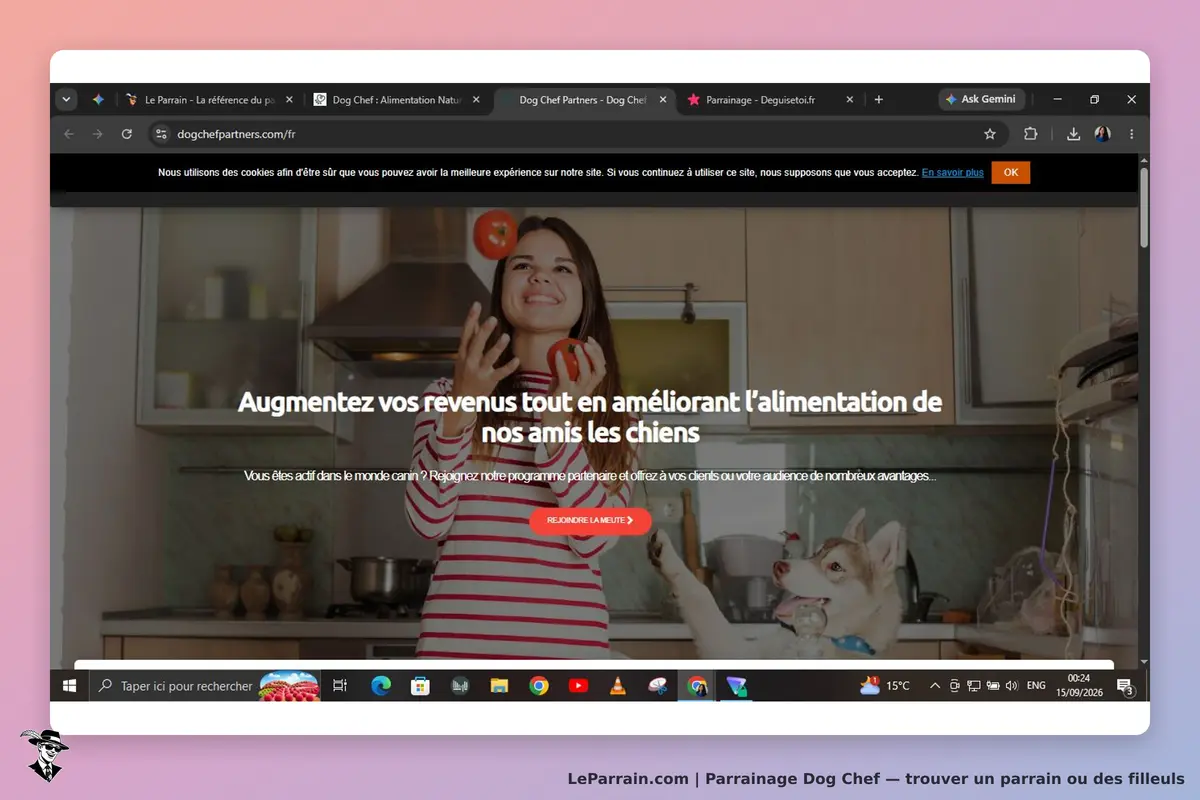Screen dimensions: 1200x800
Task: Open the Windows Start menu
Action: [x=70, y=686]
